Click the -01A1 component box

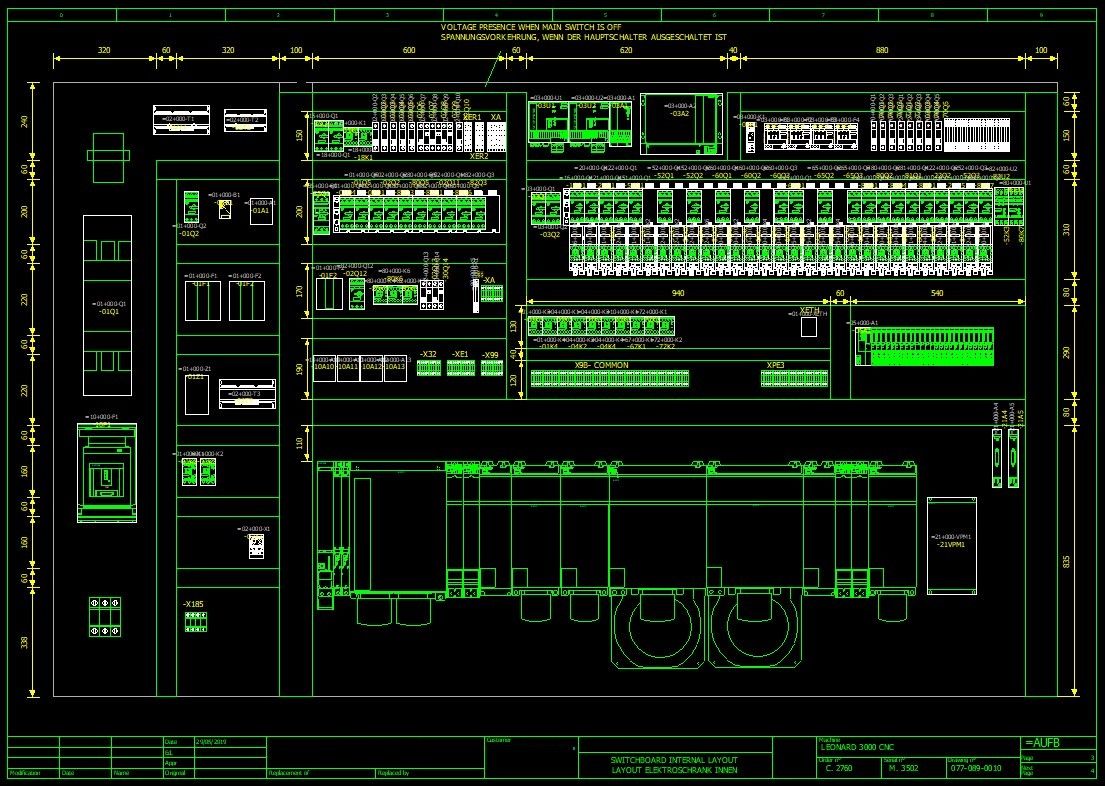pos(260,211)
